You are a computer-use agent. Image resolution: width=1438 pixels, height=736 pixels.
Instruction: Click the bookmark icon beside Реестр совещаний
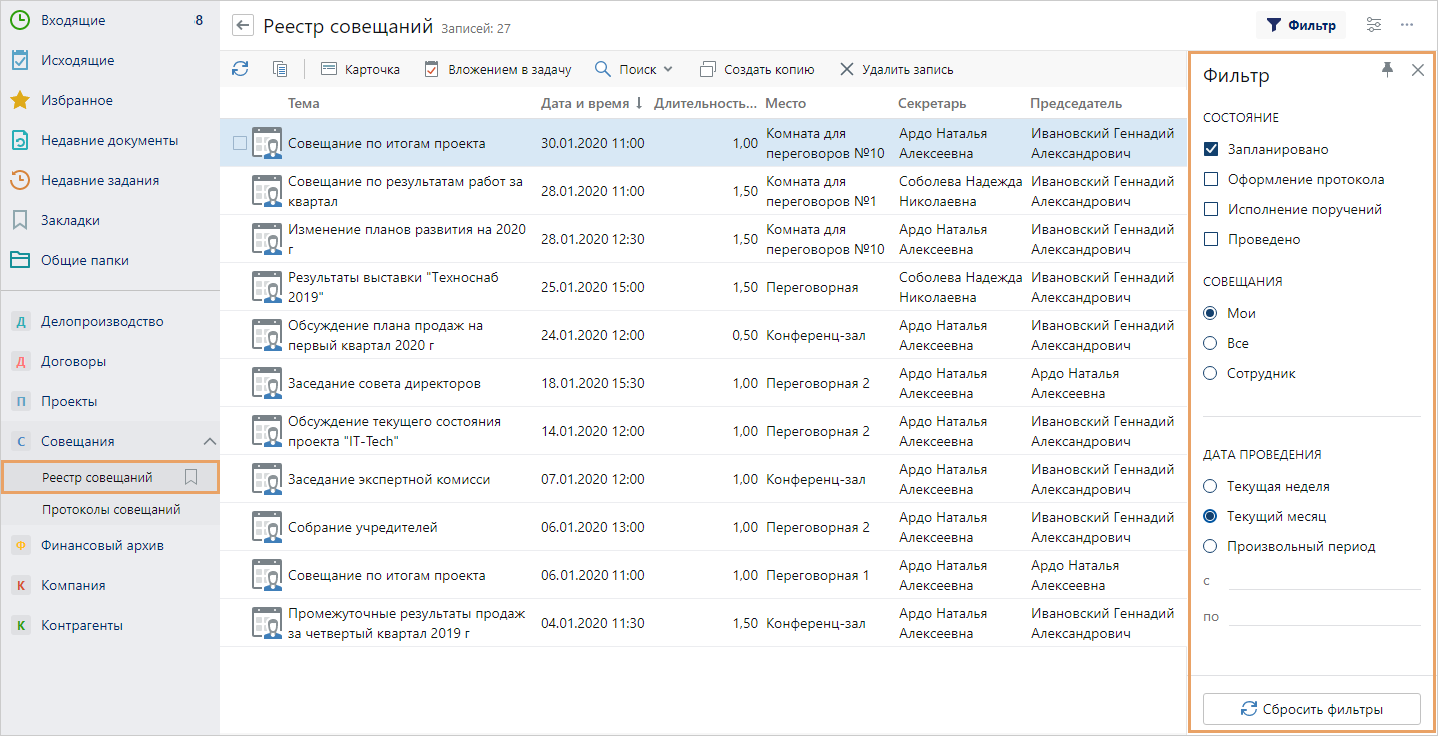coord(191,478)
